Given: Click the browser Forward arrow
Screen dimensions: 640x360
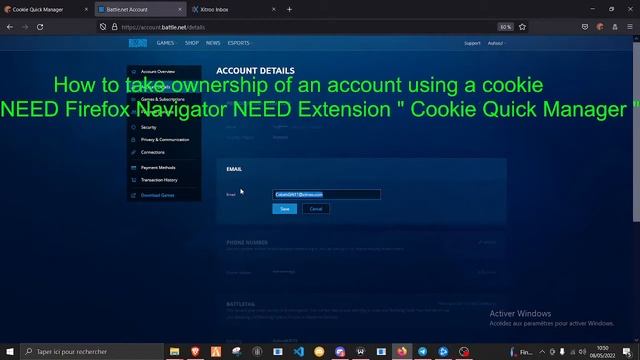Looking at the screenshot, I should 25,27.
